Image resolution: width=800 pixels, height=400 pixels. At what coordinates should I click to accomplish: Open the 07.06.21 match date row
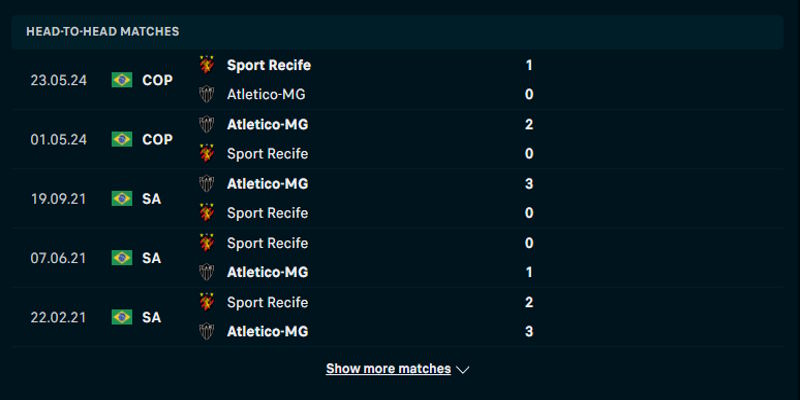pos(58,258)
